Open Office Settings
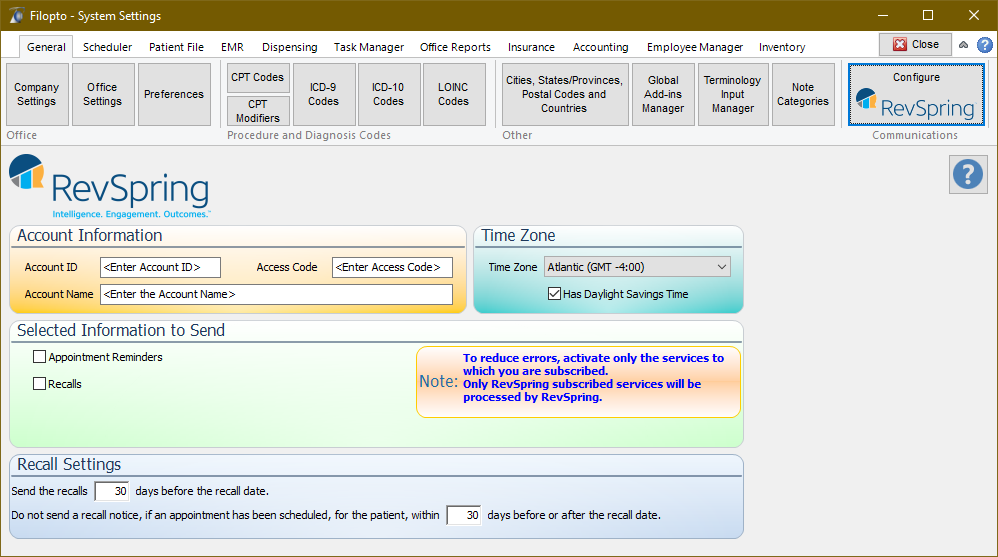998x557 pixels. [x=102, y=94]
